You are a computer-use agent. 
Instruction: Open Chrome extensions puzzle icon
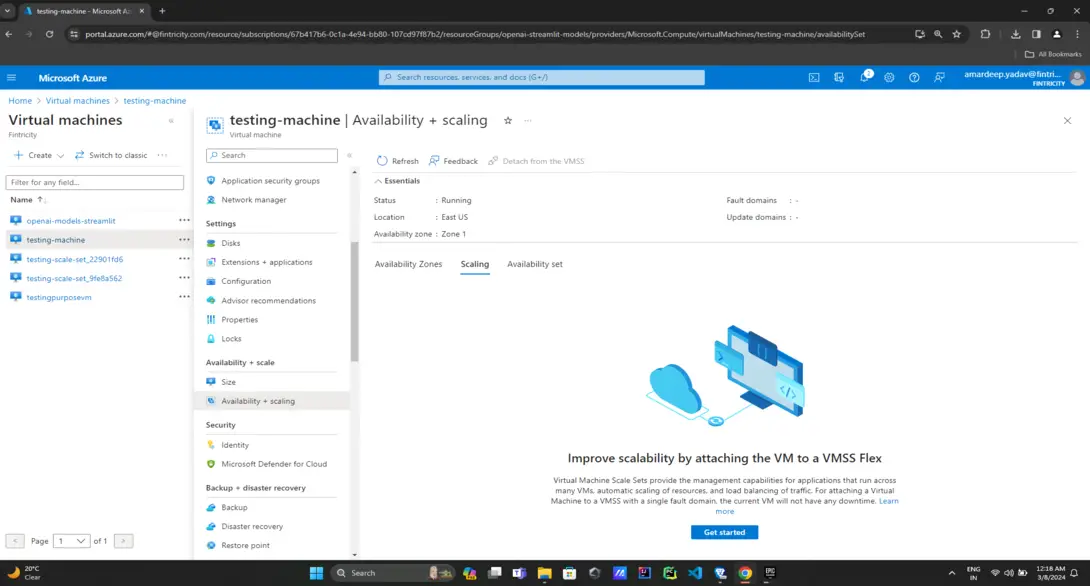pos(985,34)
